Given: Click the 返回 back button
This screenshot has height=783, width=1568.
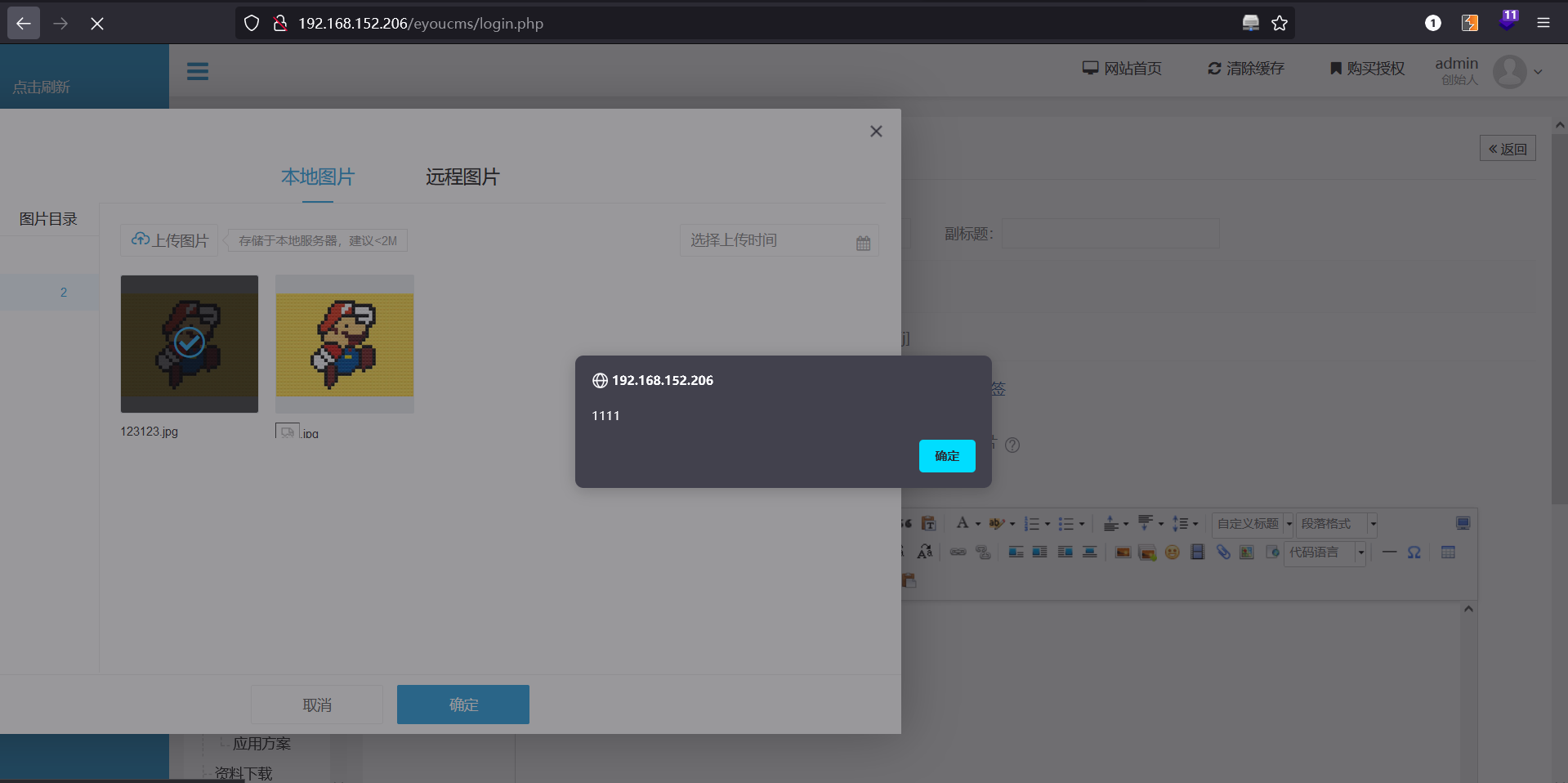Looking at the screenshot, I should [1508, 149].
